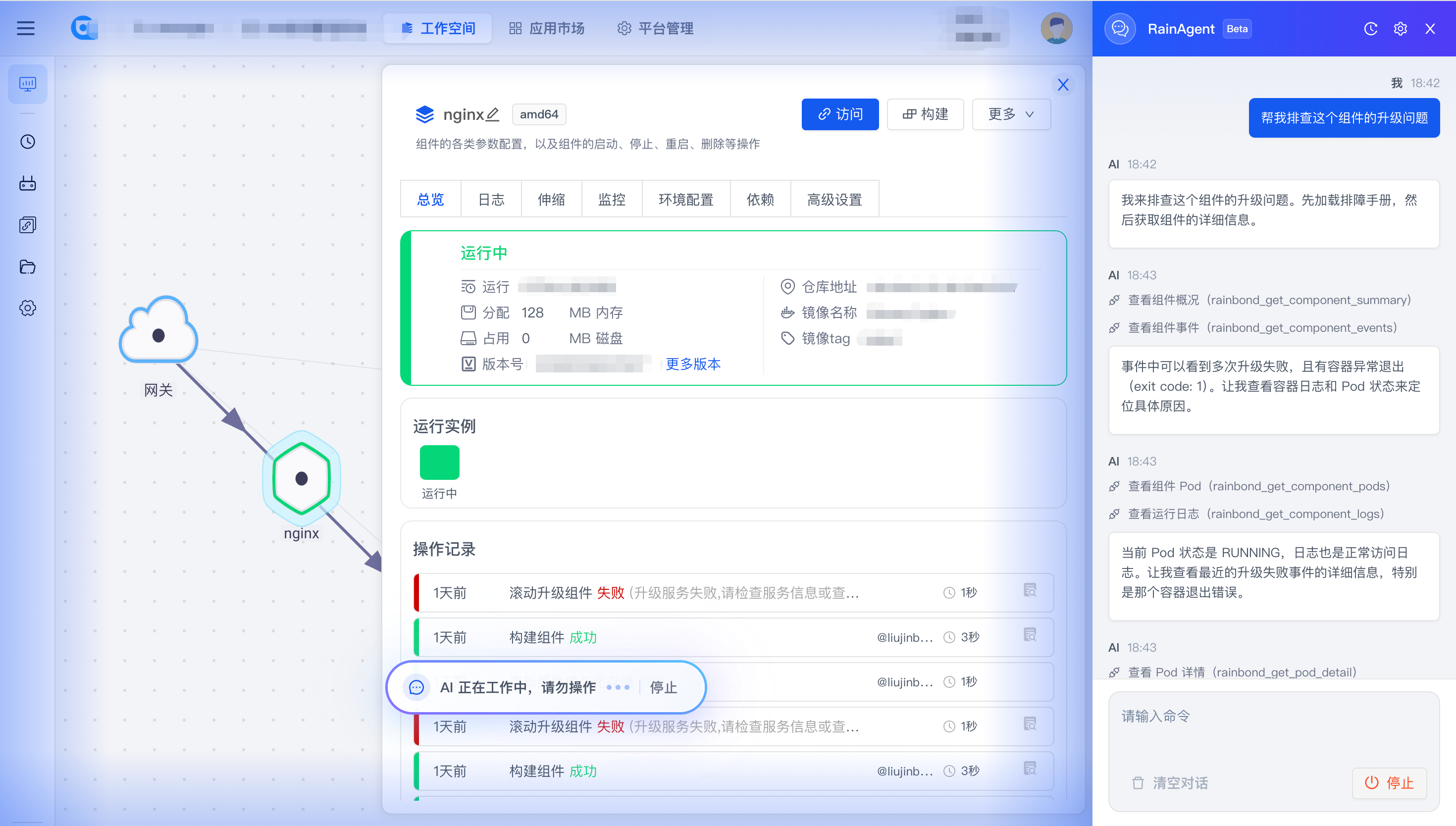Switch to 工作空间 tab
The image size is (1456, 826).
click(438, 28)
